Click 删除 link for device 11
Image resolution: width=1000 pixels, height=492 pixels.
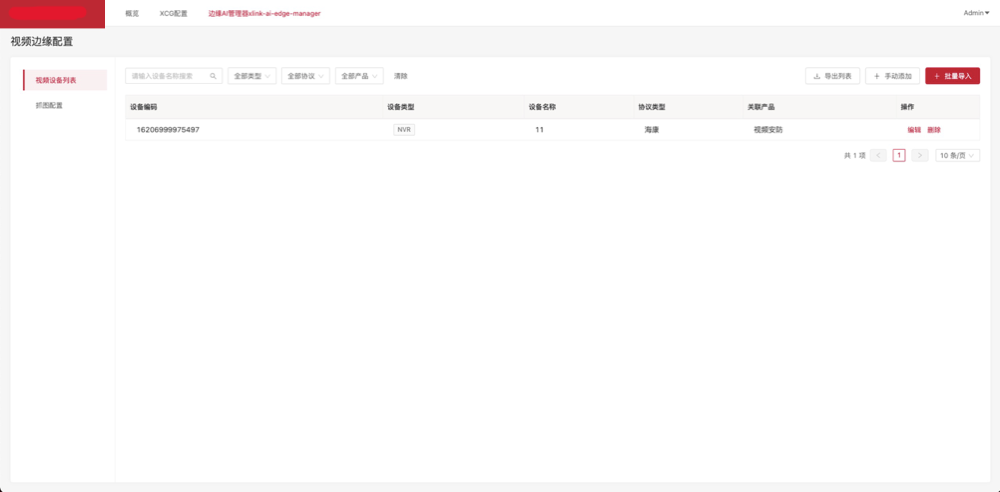click(934, 130)
